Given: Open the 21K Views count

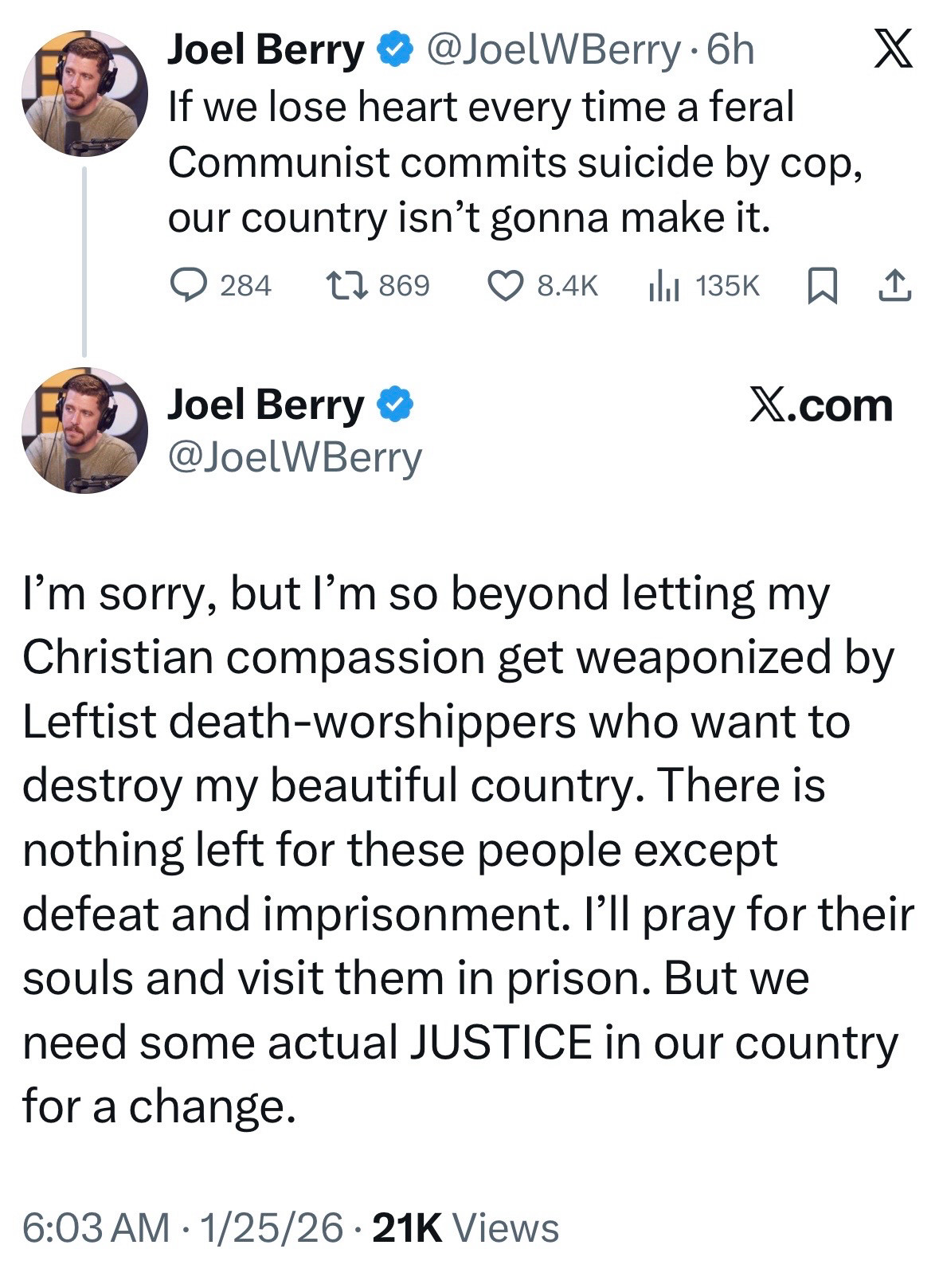Looking at the screenshot, I should pyautogui.click(x=465, y=1227).
